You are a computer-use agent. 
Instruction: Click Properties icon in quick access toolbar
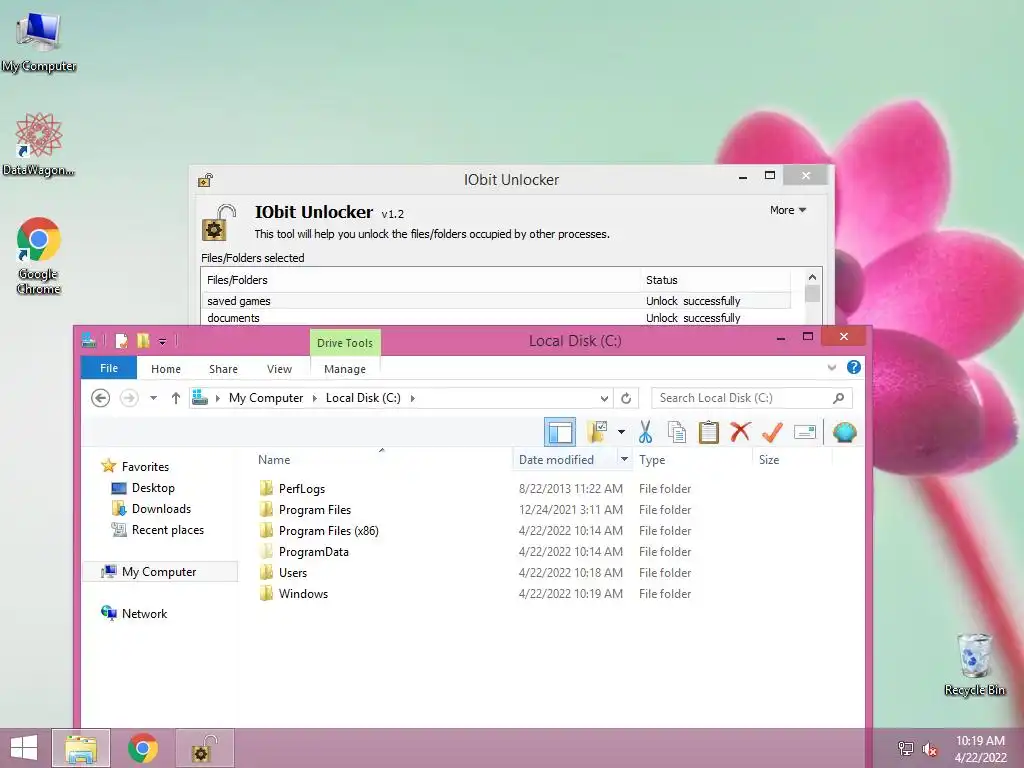121,340
